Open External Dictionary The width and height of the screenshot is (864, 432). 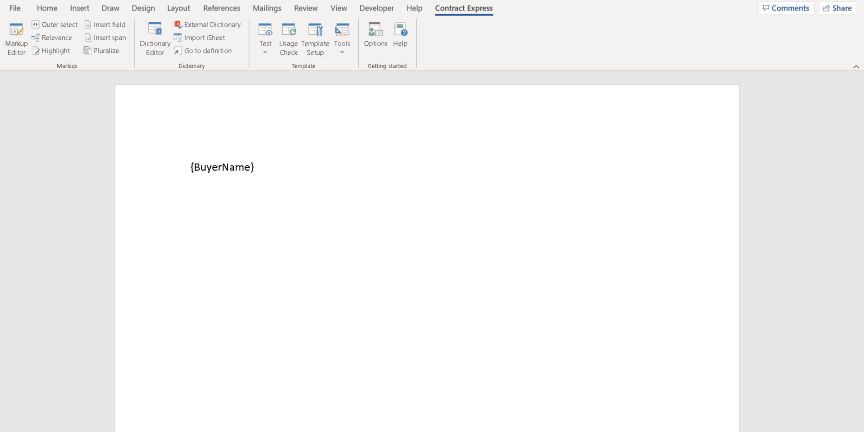click(207, 24)
